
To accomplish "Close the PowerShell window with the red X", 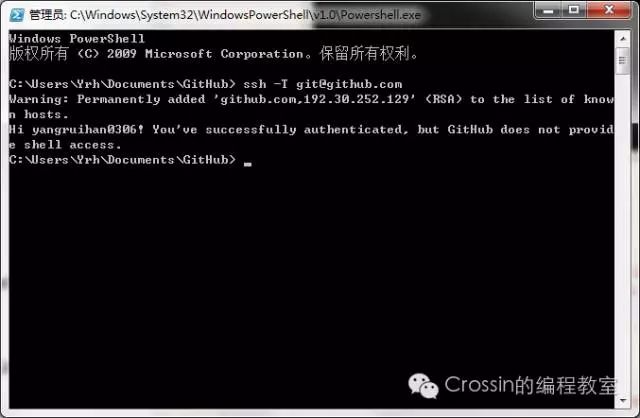I will pos(609,10).
